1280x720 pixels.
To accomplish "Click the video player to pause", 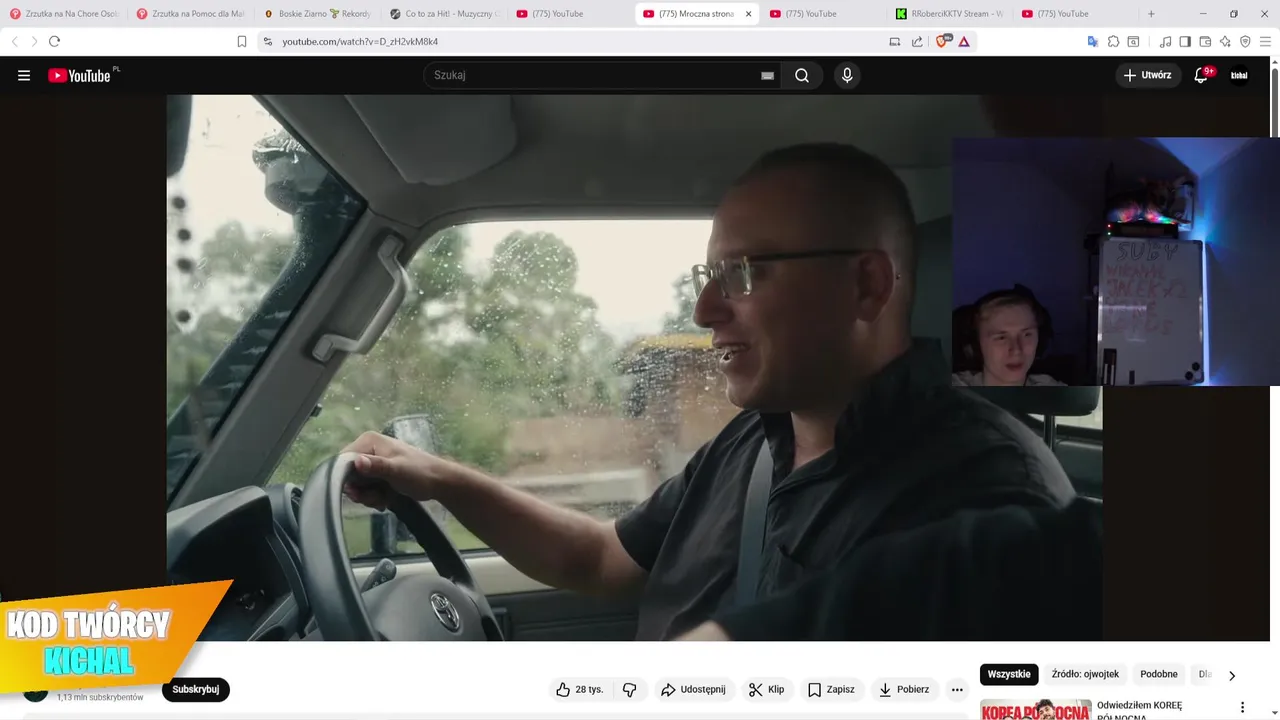I will [634, 367].
